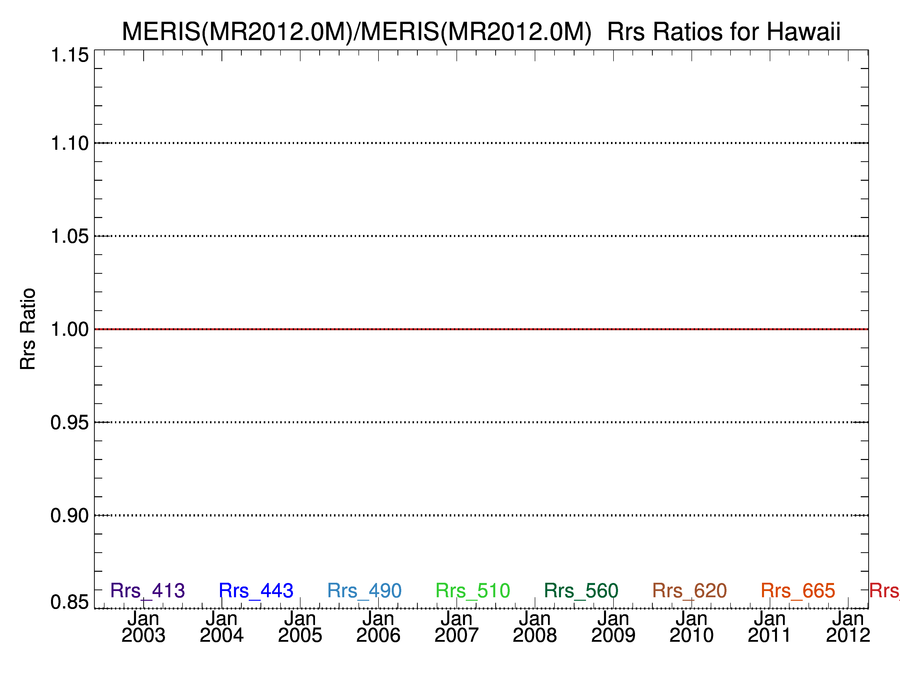
Task: Click the Rrs Ratio y-axis label
Action: [28, 329]
